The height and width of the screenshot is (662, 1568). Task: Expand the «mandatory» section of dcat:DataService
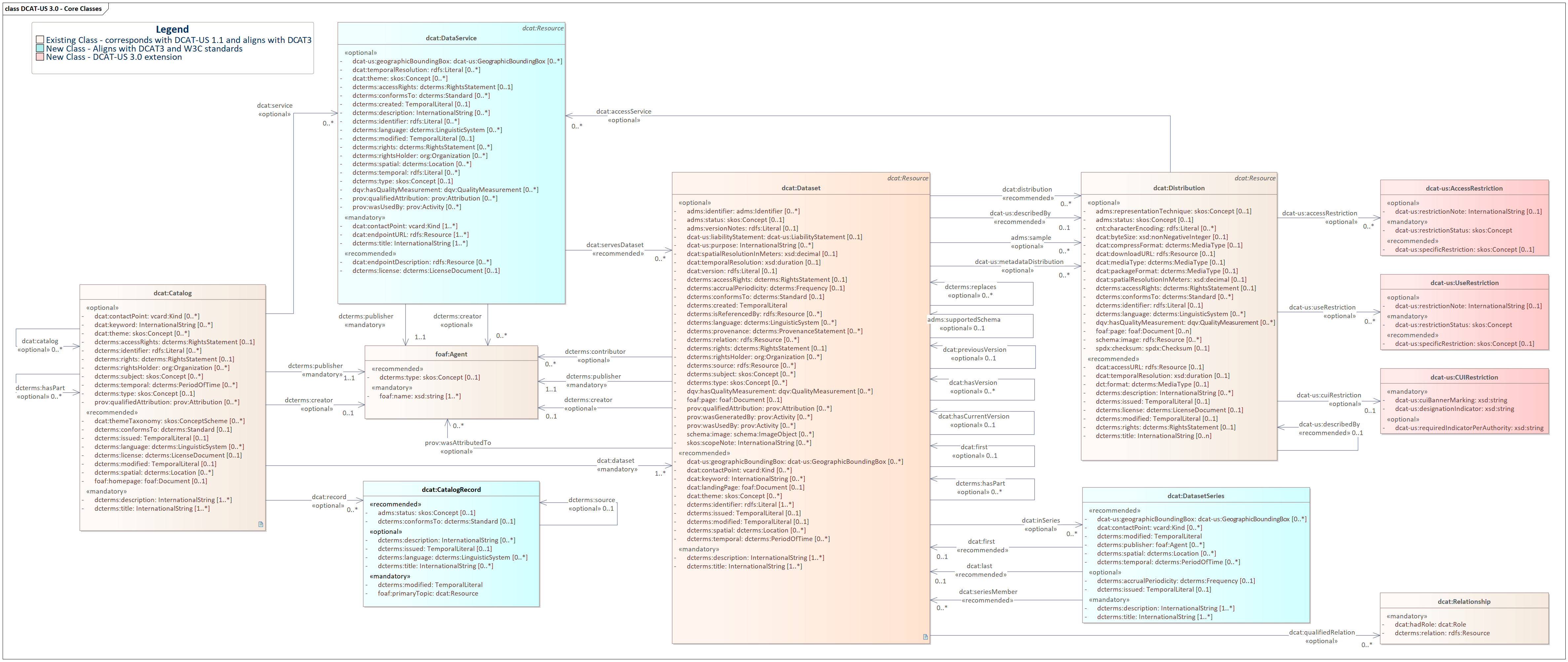(x=365, y=217)
